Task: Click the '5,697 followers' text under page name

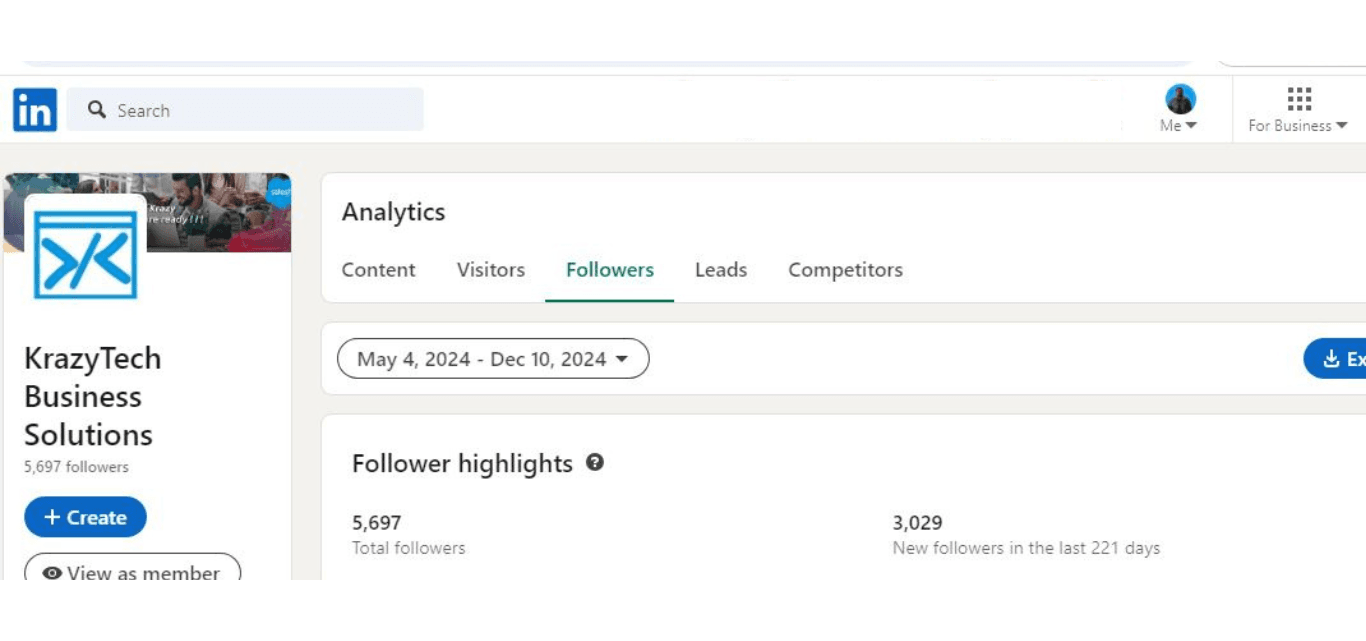Action: [76, 467]
